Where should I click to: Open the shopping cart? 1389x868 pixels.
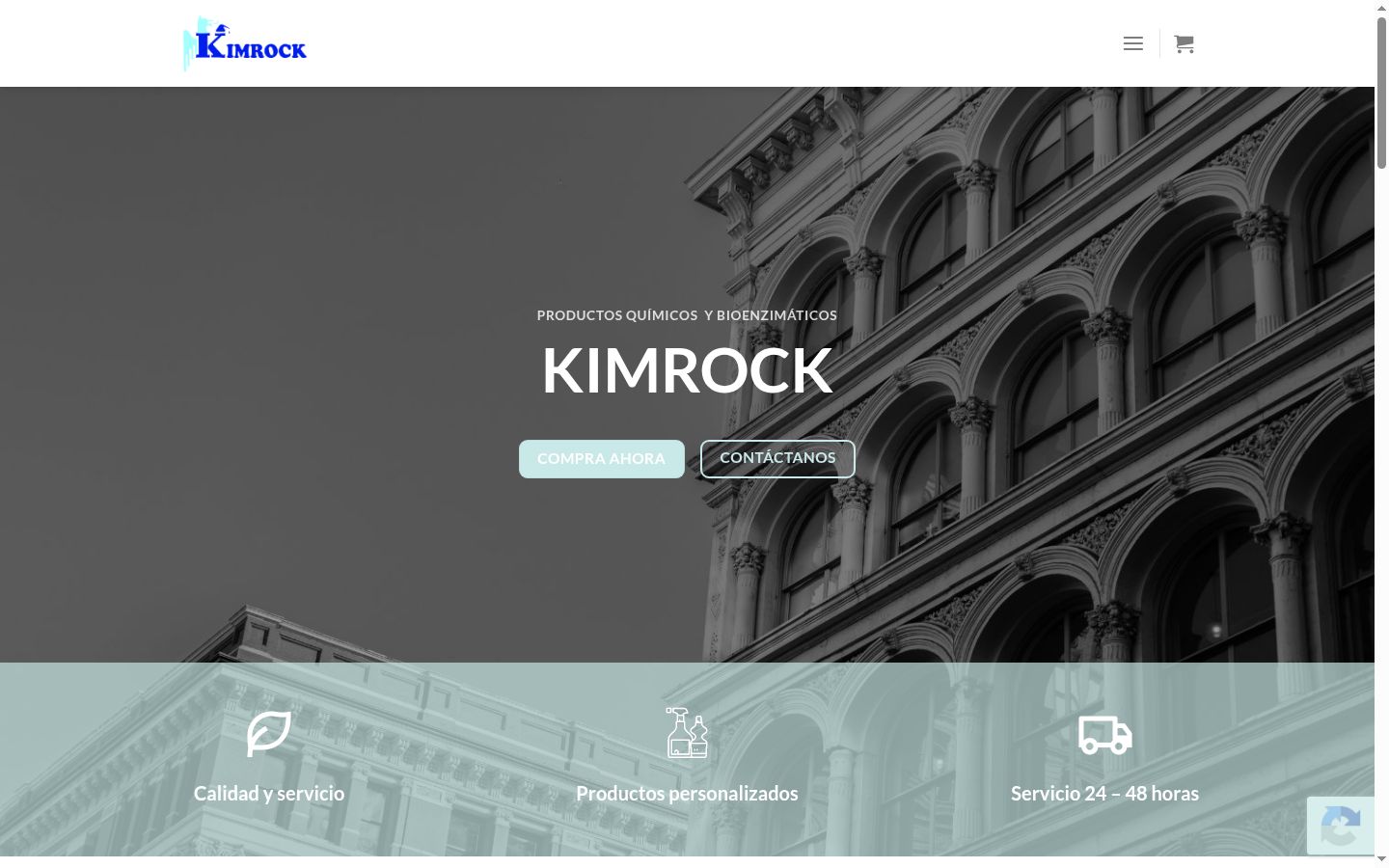(1185, 43)
